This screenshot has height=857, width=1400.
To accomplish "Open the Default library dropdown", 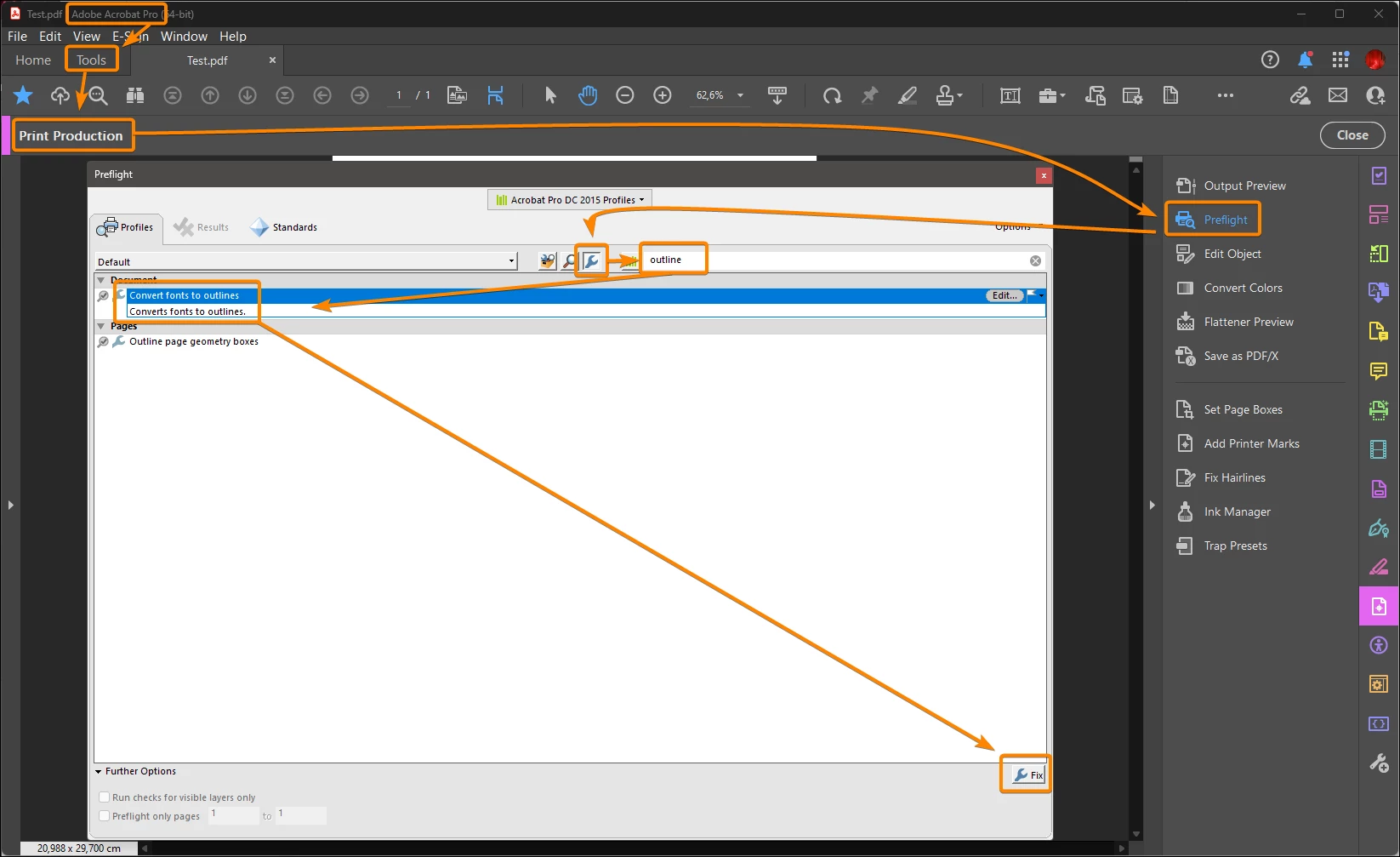I will pos(306,261).
